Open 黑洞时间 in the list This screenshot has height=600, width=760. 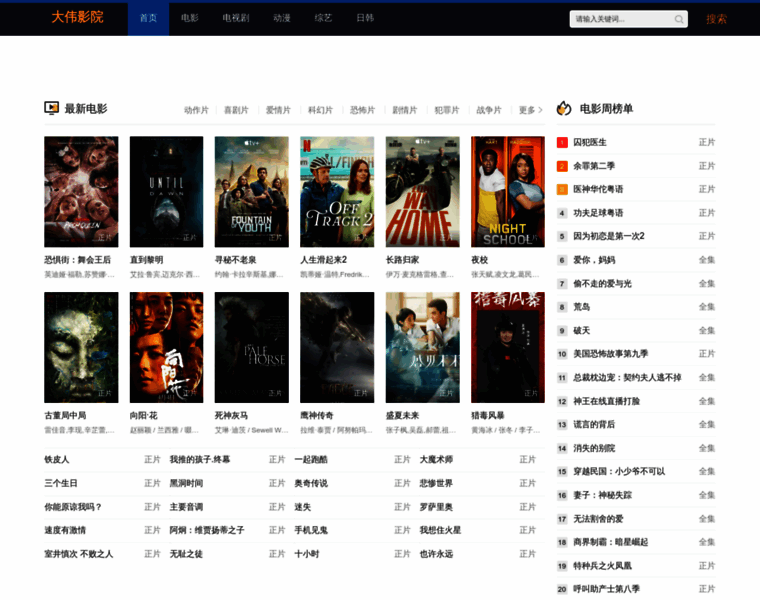(x=186, y=483)
